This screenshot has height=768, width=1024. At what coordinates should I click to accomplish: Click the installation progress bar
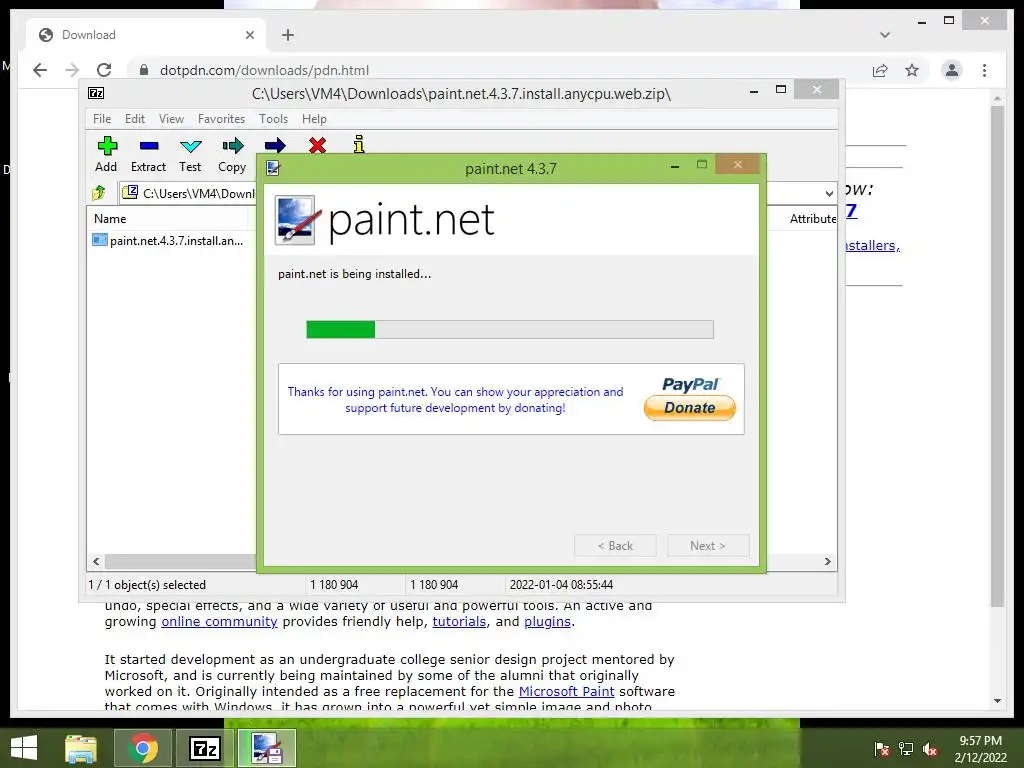tap(510, 329)
